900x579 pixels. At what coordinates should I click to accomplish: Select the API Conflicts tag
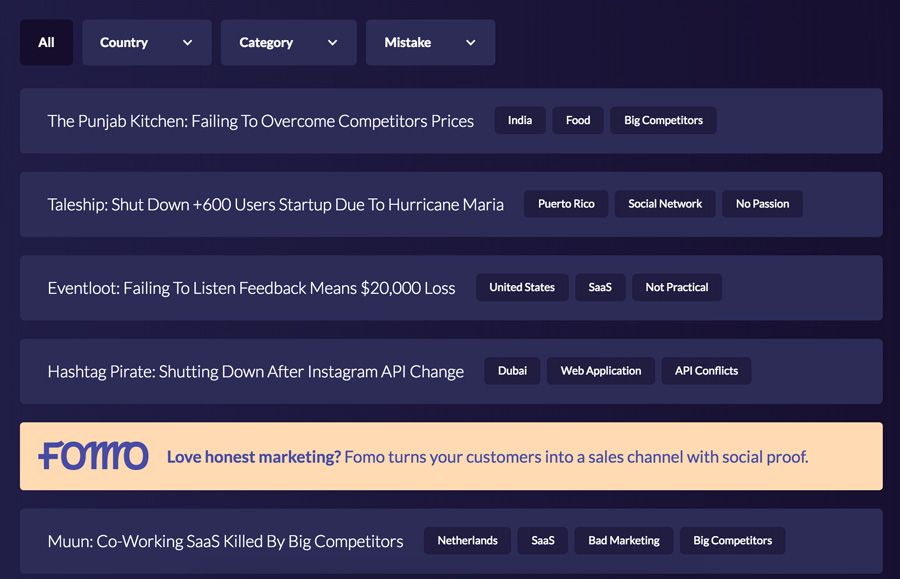(x=707, y=371)
